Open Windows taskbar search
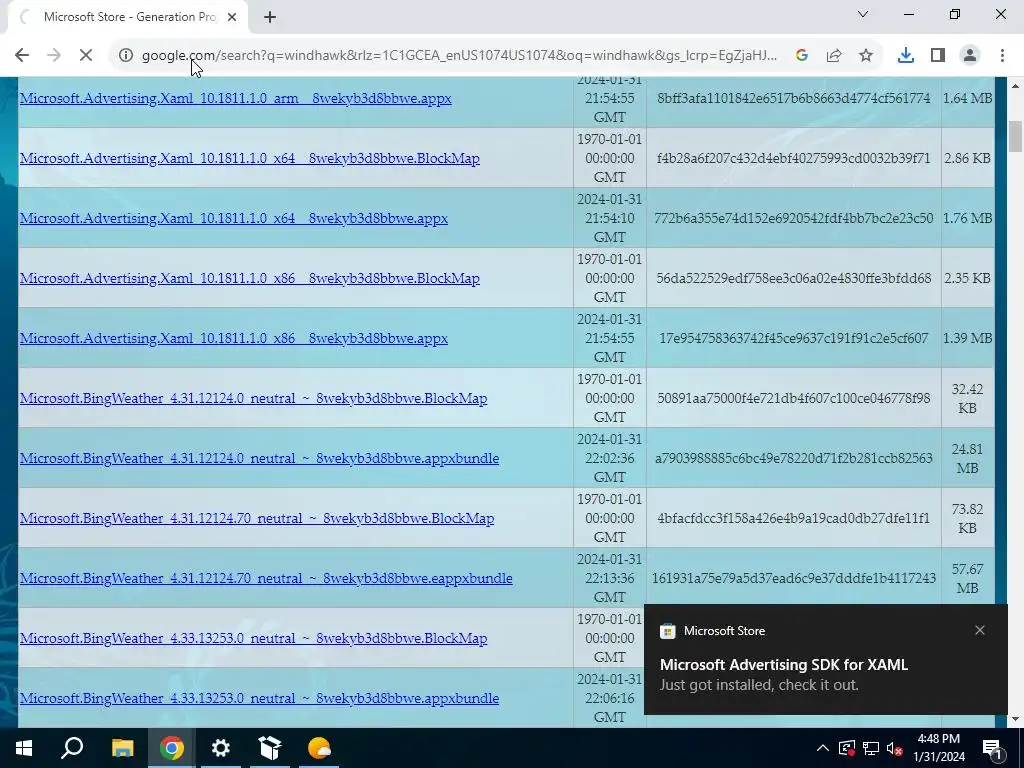Viewport: 1024px width, 768px height. point(72,748)
